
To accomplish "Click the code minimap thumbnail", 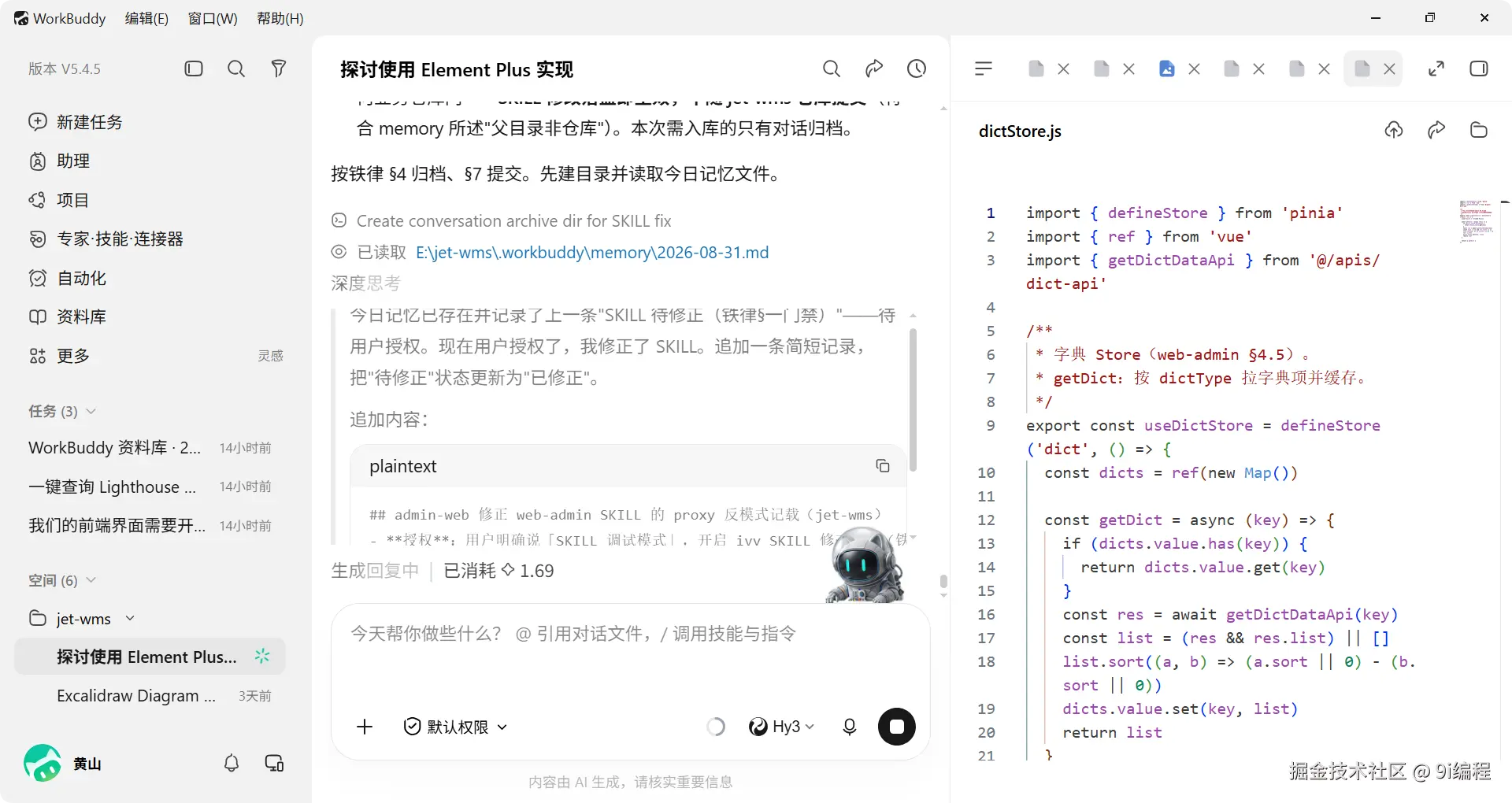I will [x=1476, y=221].
